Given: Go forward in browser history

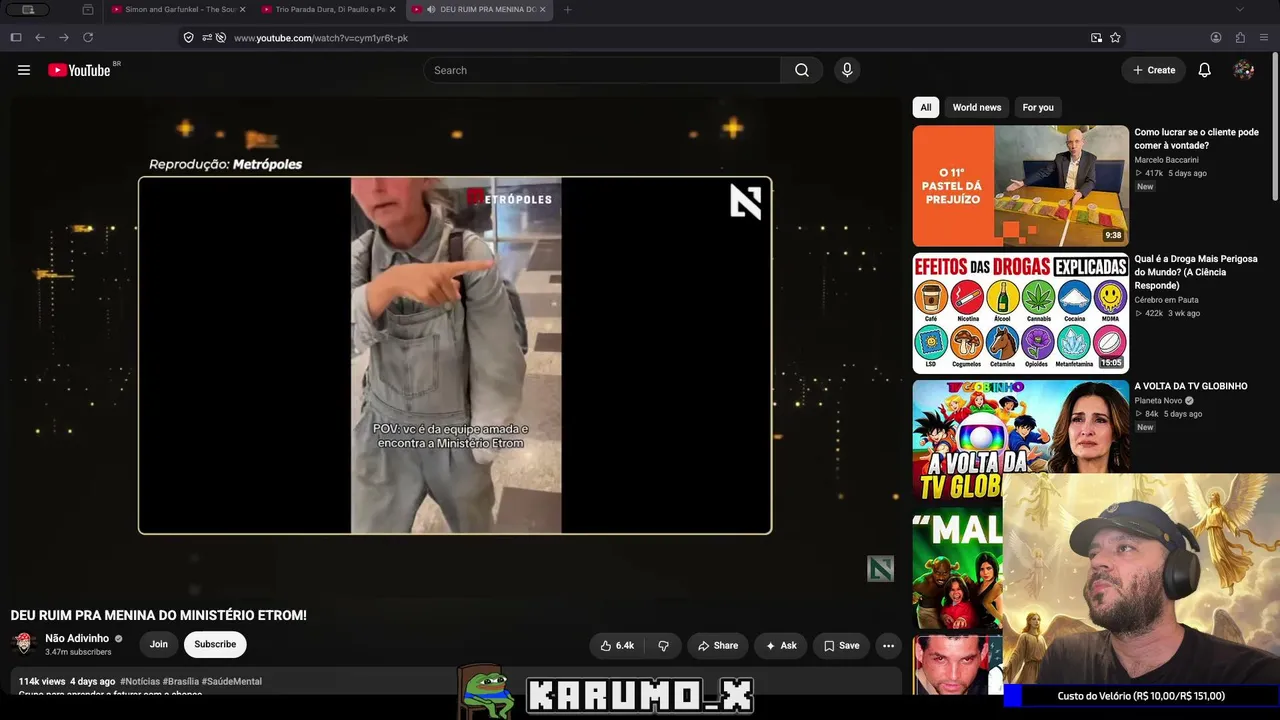Looking at the screenshot, I should 64,38.
